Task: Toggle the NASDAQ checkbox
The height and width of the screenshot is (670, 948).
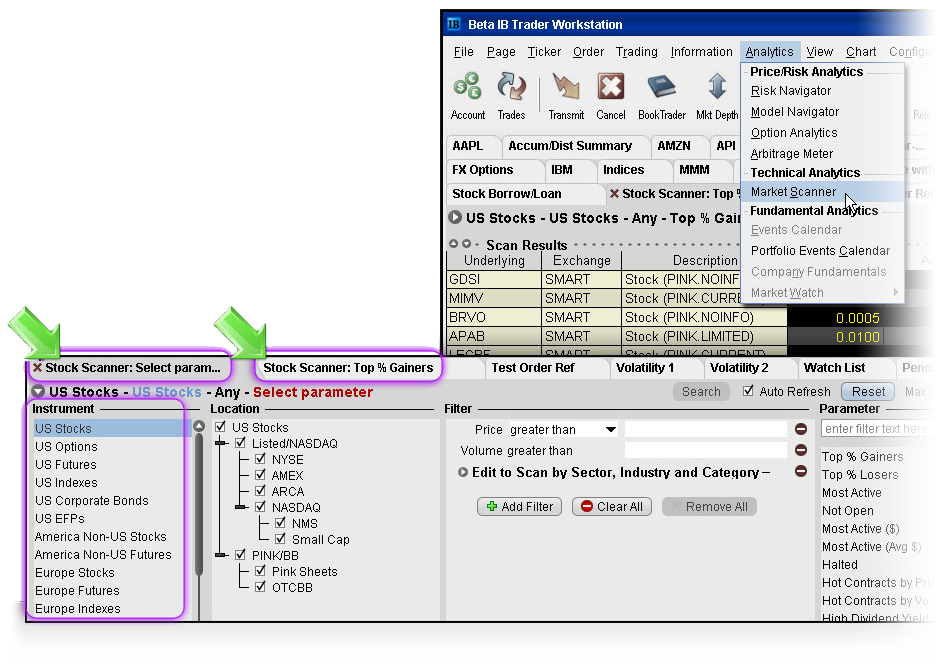Action: 261,507
